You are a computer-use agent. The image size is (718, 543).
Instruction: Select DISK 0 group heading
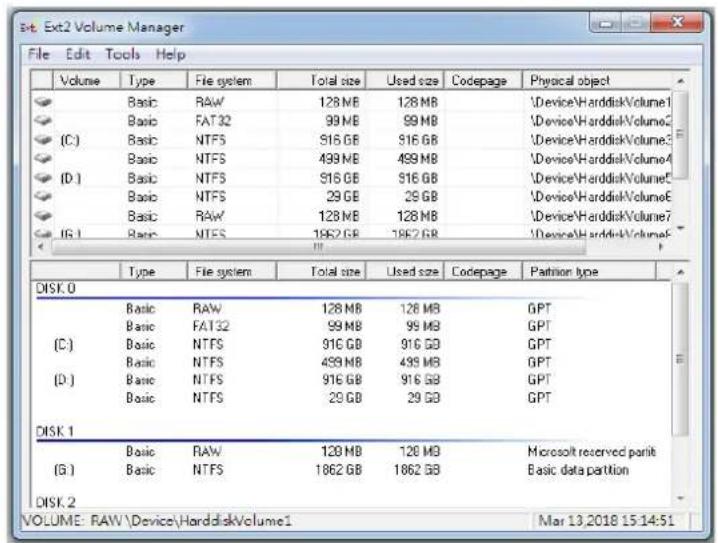(x=55, y=288)
